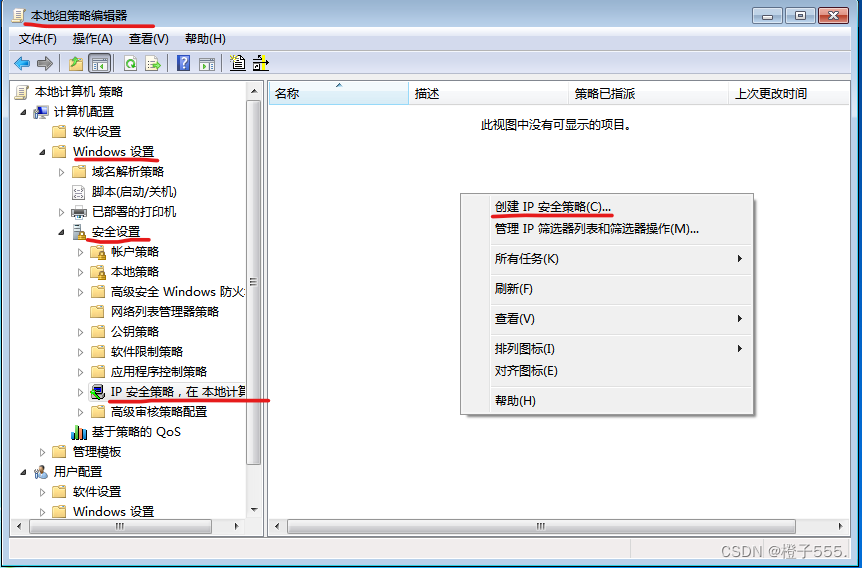Sort by the 名称 column header
Viewport: 862px width, 568px height.
(339, 93)
